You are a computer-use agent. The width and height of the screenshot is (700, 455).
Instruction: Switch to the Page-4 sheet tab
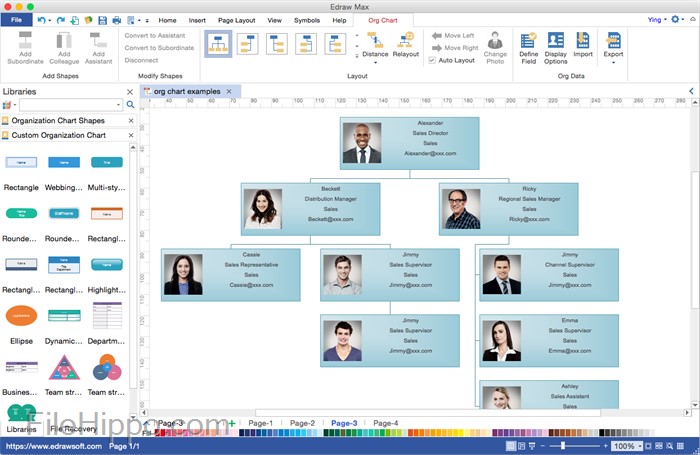coord(385,424)
